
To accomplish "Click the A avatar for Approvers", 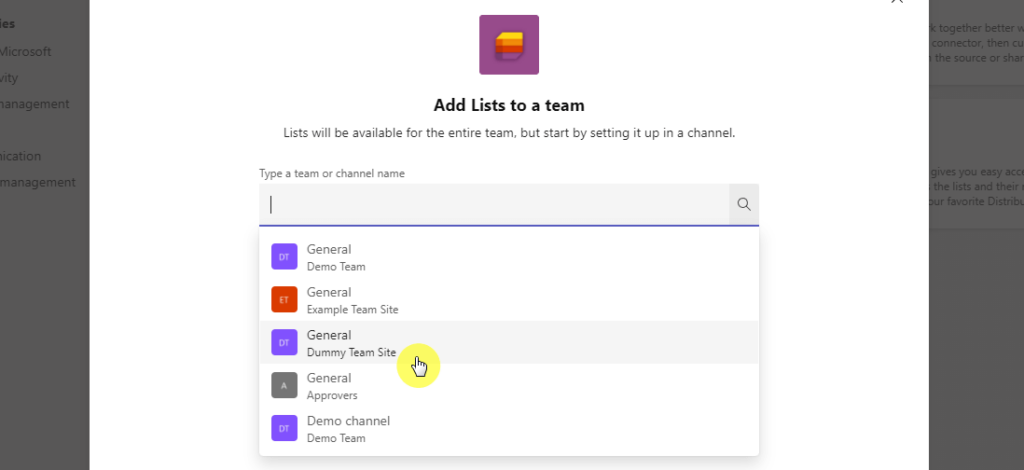I will tap(284, 385).
